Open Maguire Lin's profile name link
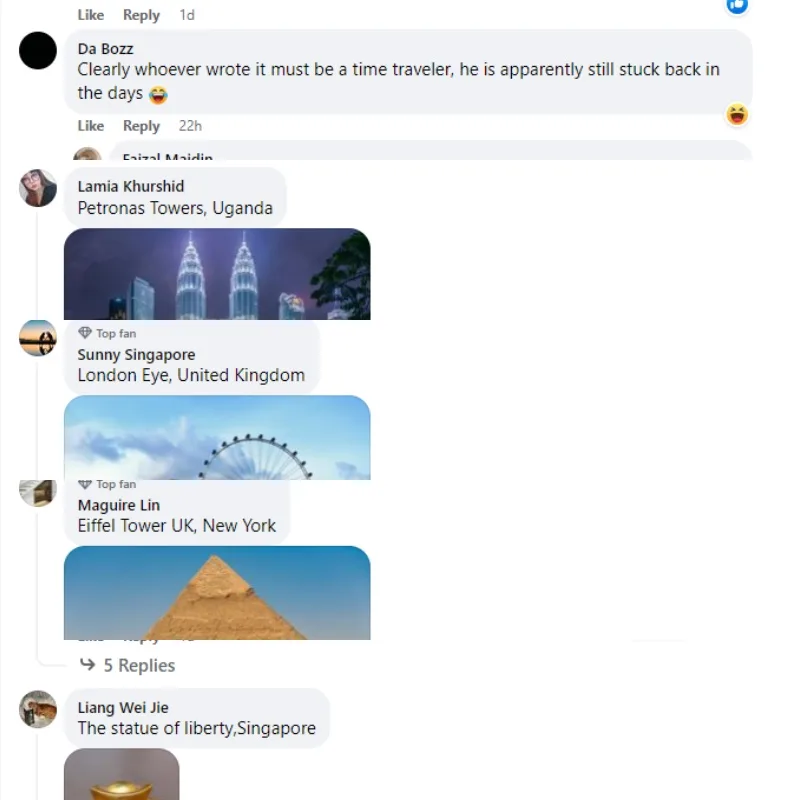This screenshot has width=800, height=800. [x=119, y=505]
